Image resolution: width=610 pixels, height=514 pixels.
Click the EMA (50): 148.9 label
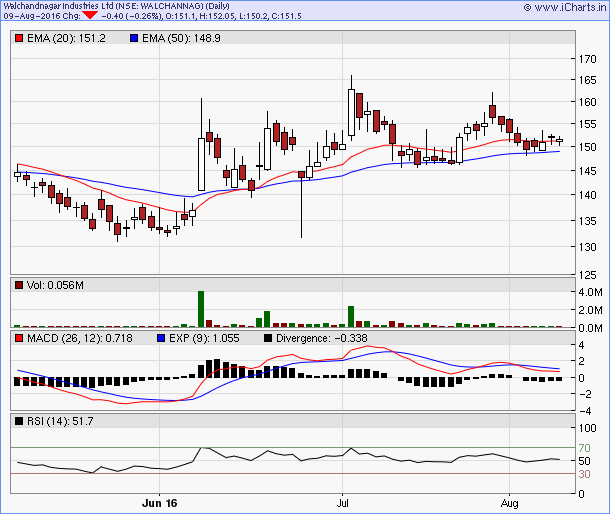click(181, 38)
